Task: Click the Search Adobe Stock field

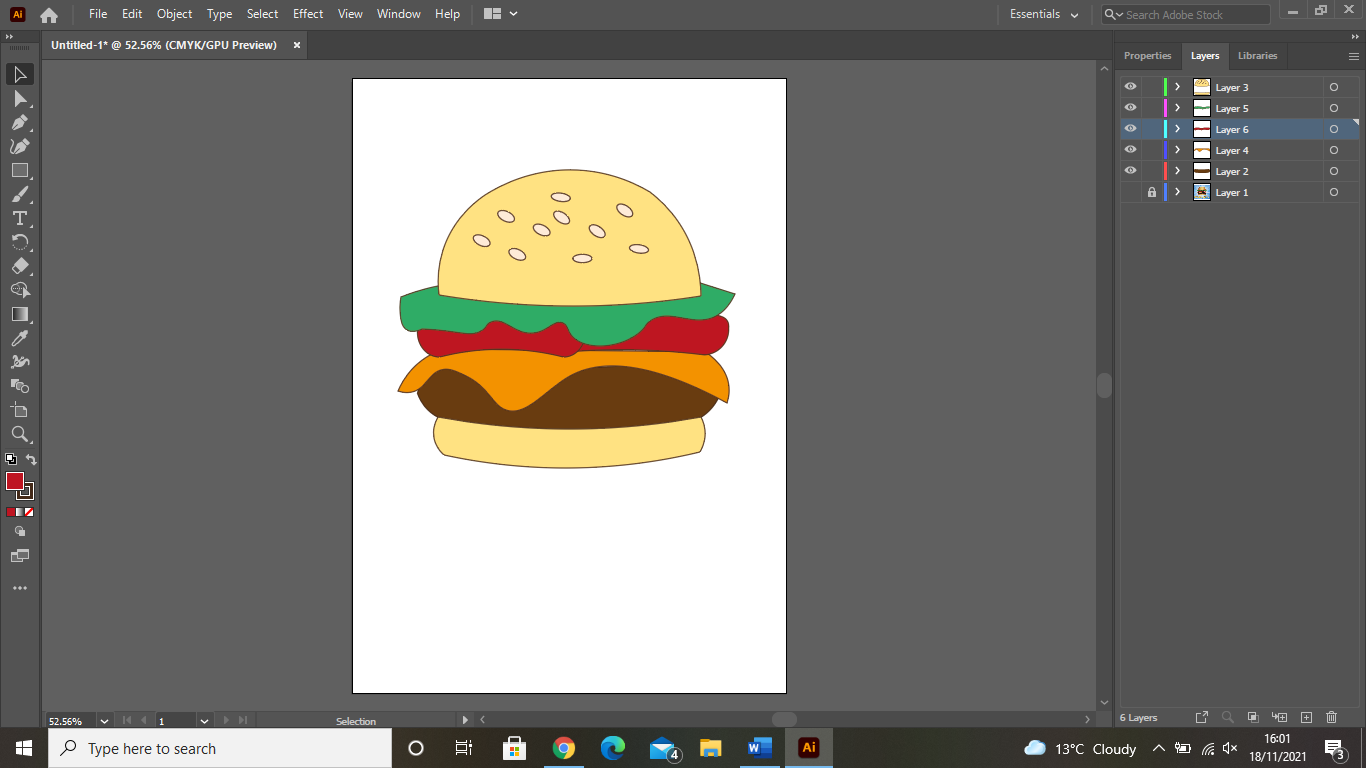Action: point(1185,15)
